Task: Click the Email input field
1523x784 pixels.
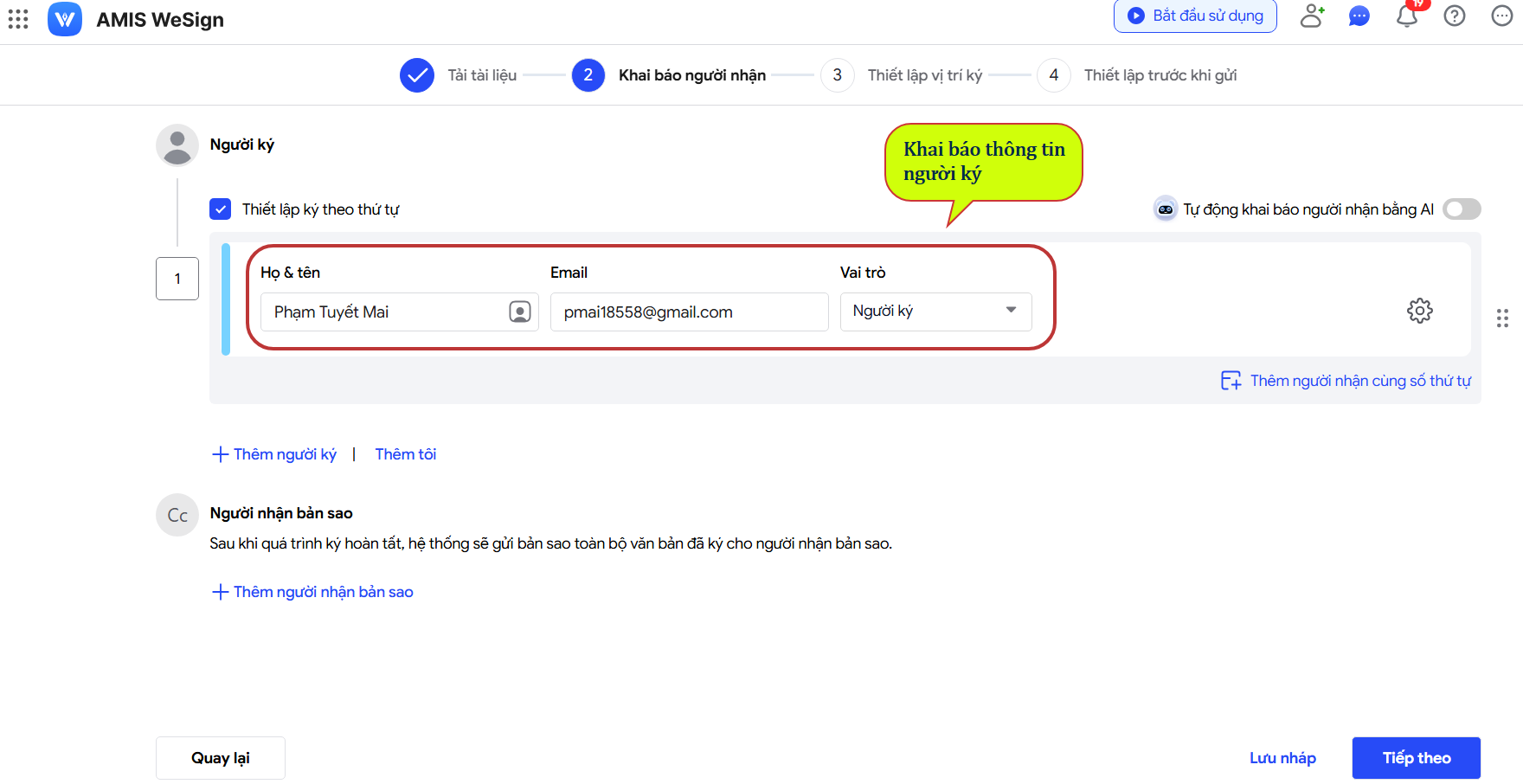Action: [689, 312]
